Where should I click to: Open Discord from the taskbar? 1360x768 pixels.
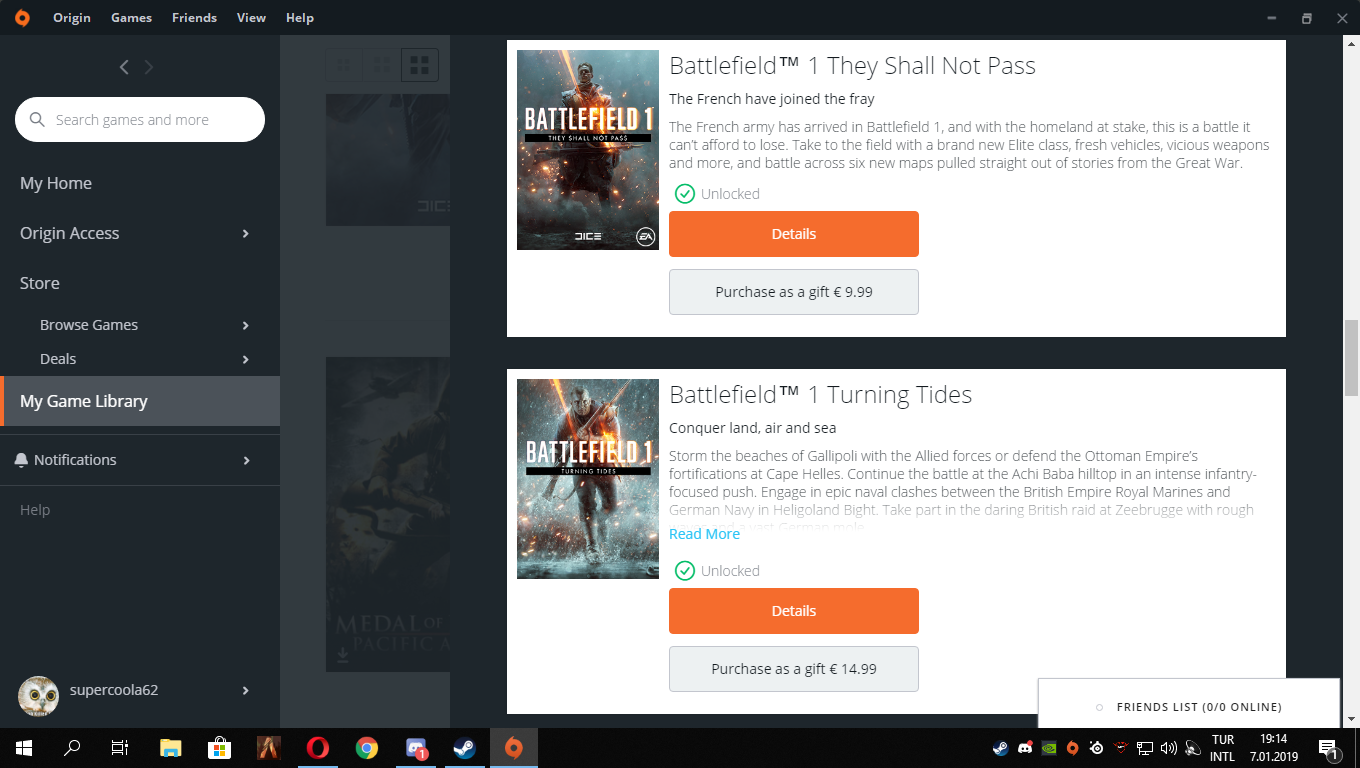pyautogui.click(x=416, y=748)
